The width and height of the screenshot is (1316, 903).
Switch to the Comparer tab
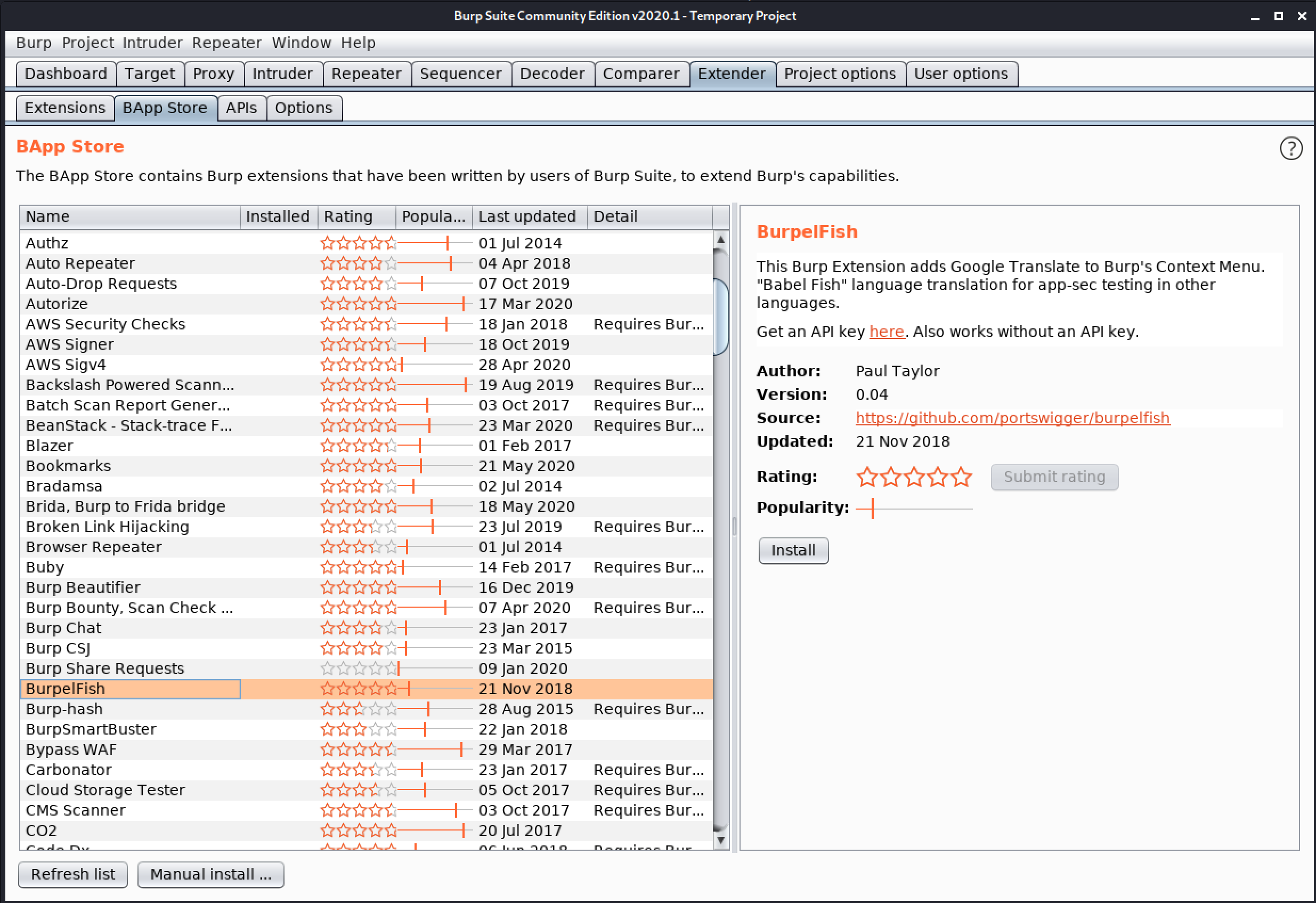click(x=641, y=74)
